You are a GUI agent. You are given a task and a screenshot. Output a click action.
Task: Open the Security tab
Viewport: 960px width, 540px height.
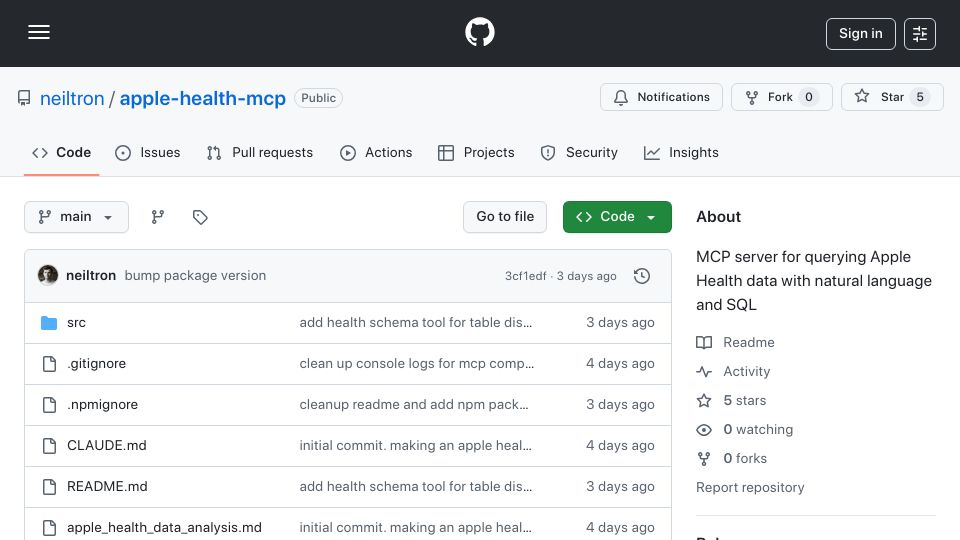[579, 152]
